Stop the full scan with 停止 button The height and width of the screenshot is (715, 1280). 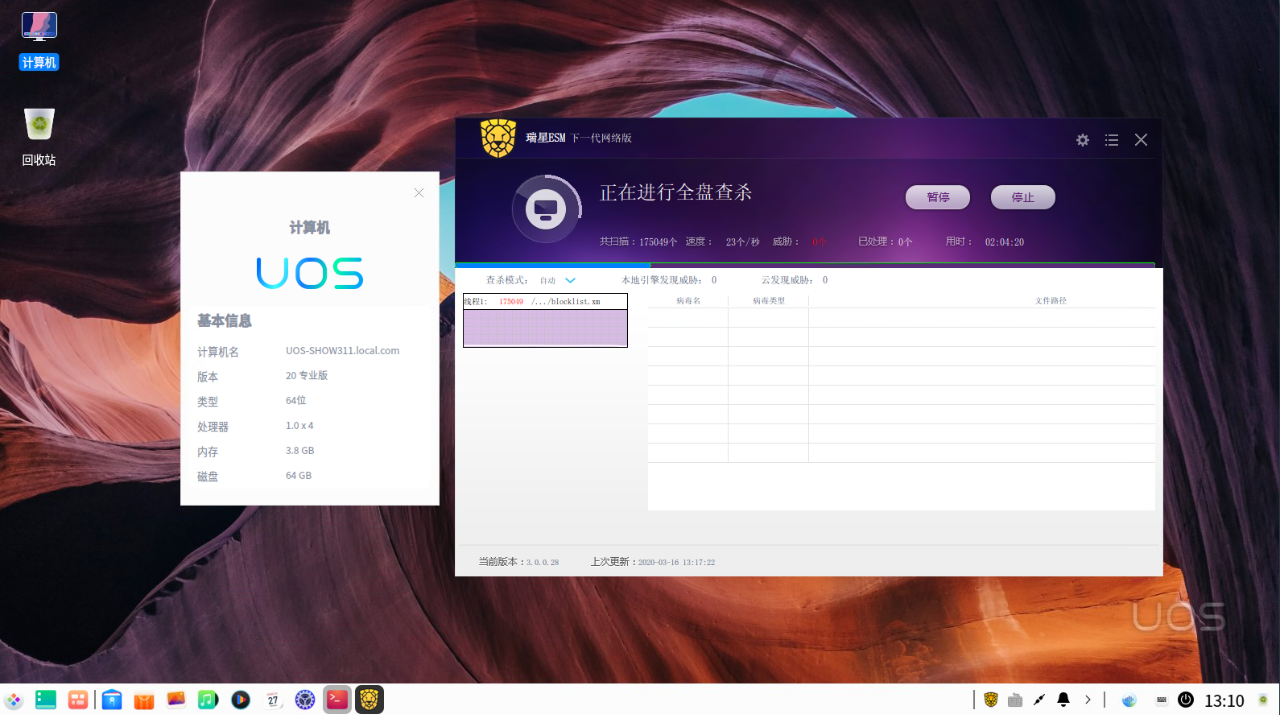[1022, 197]
